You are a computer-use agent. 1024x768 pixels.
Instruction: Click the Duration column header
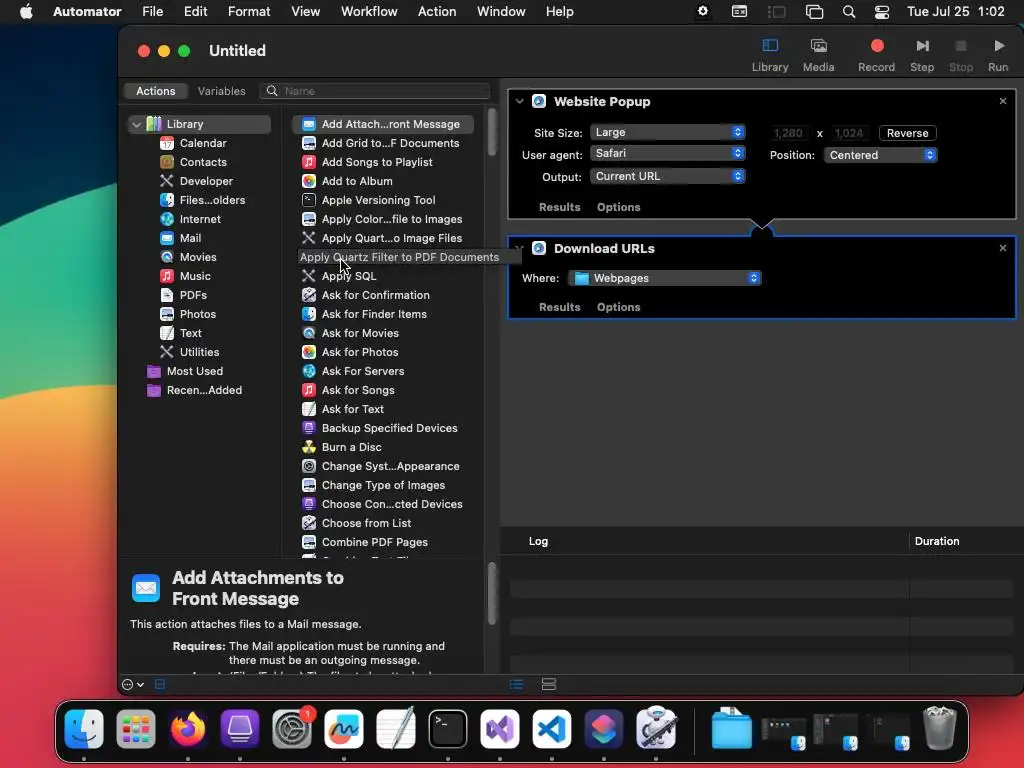(936, 541)
